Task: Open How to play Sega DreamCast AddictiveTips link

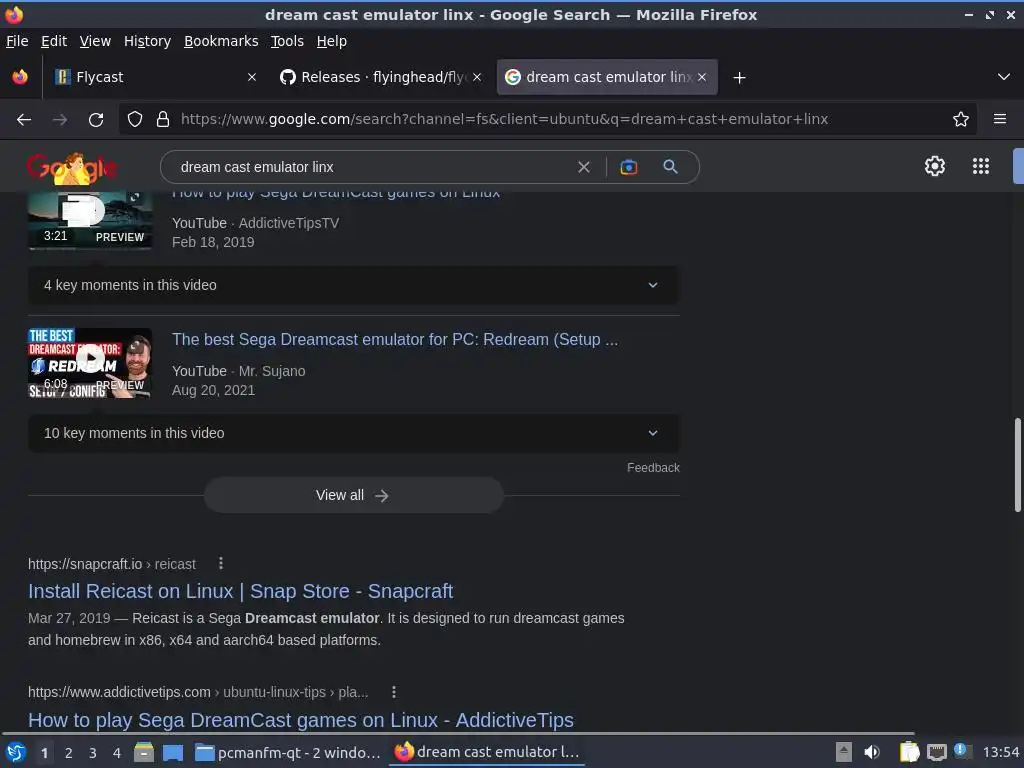Action: pyautogui.click(x=300, y=720)
